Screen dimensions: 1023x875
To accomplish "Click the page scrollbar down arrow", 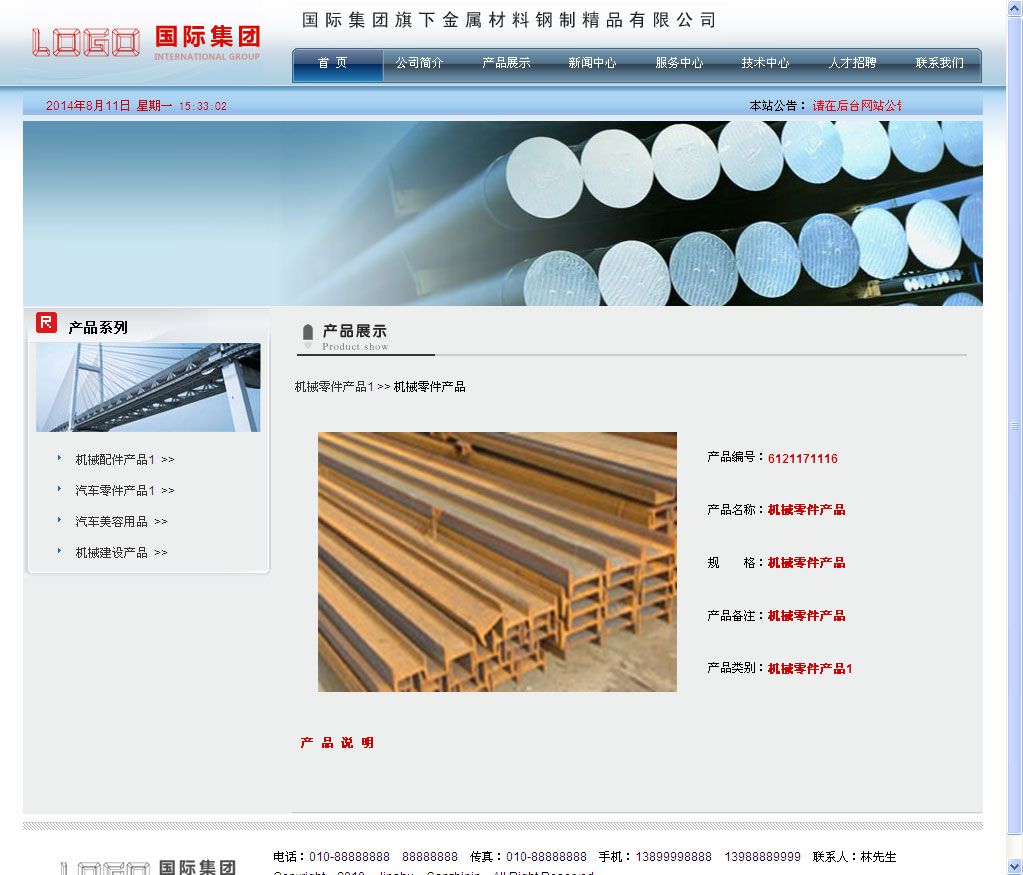I will point(1015,867).
